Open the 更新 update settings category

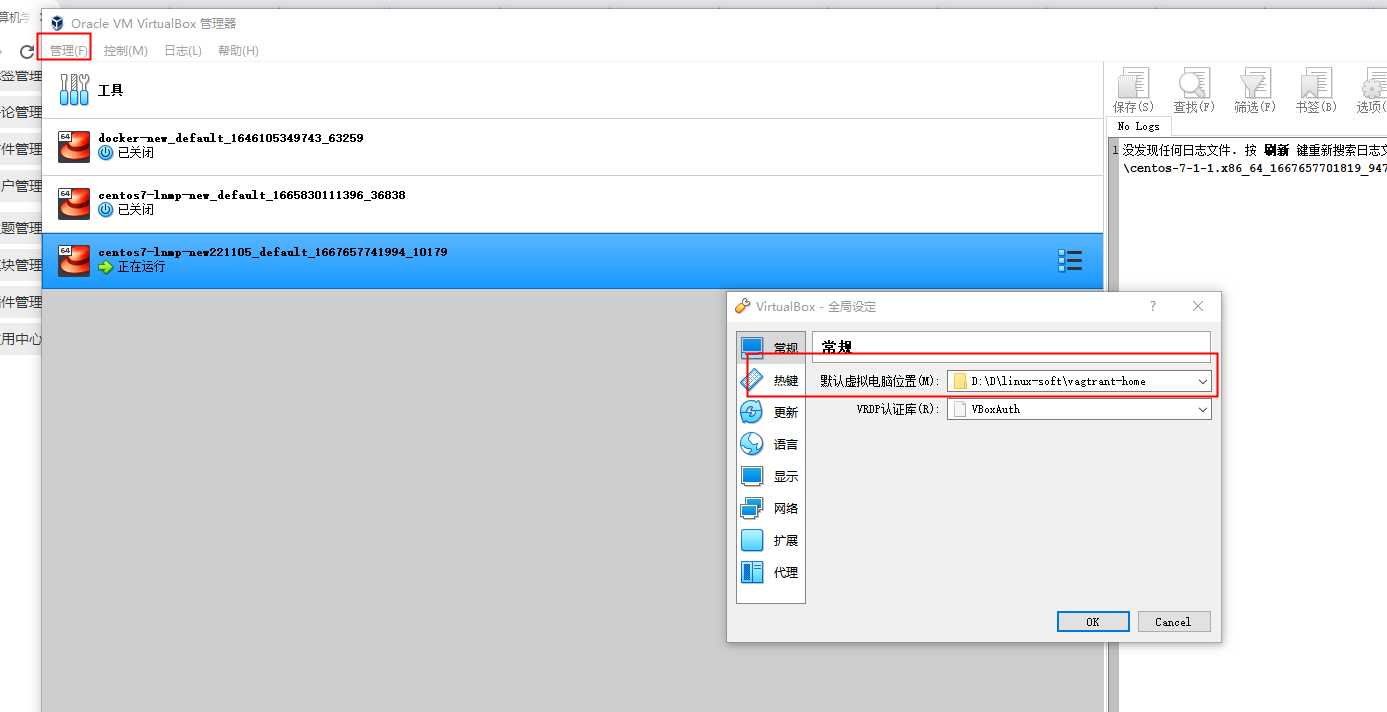click(x=770, y=412)
